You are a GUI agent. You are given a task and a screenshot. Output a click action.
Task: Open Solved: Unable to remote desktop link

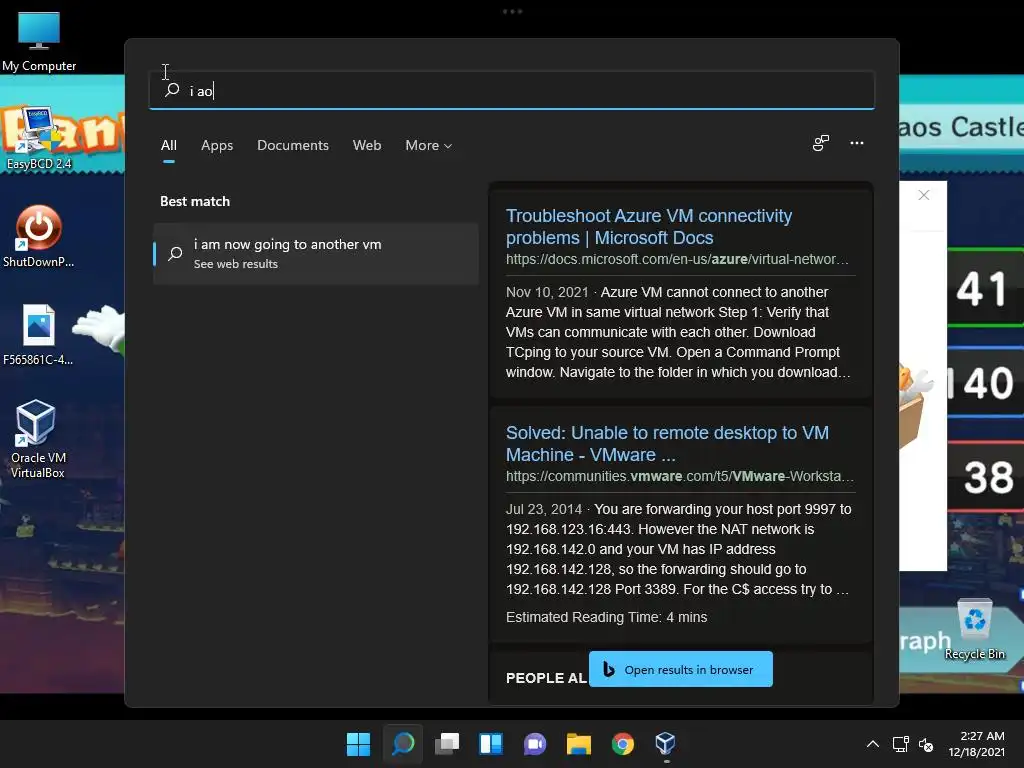(667, 443)
